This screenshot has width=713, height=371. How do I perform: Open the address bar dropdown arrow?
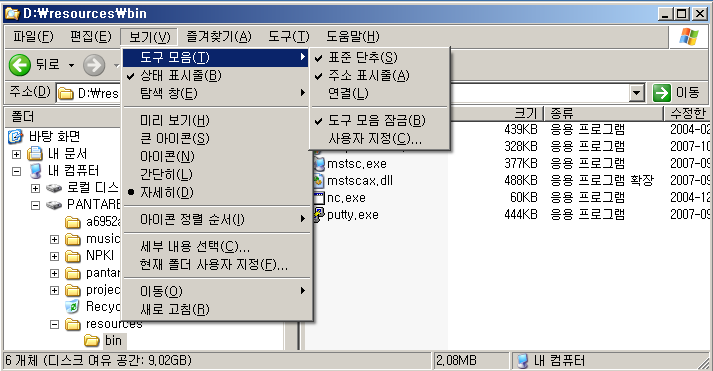pos(637,93)
